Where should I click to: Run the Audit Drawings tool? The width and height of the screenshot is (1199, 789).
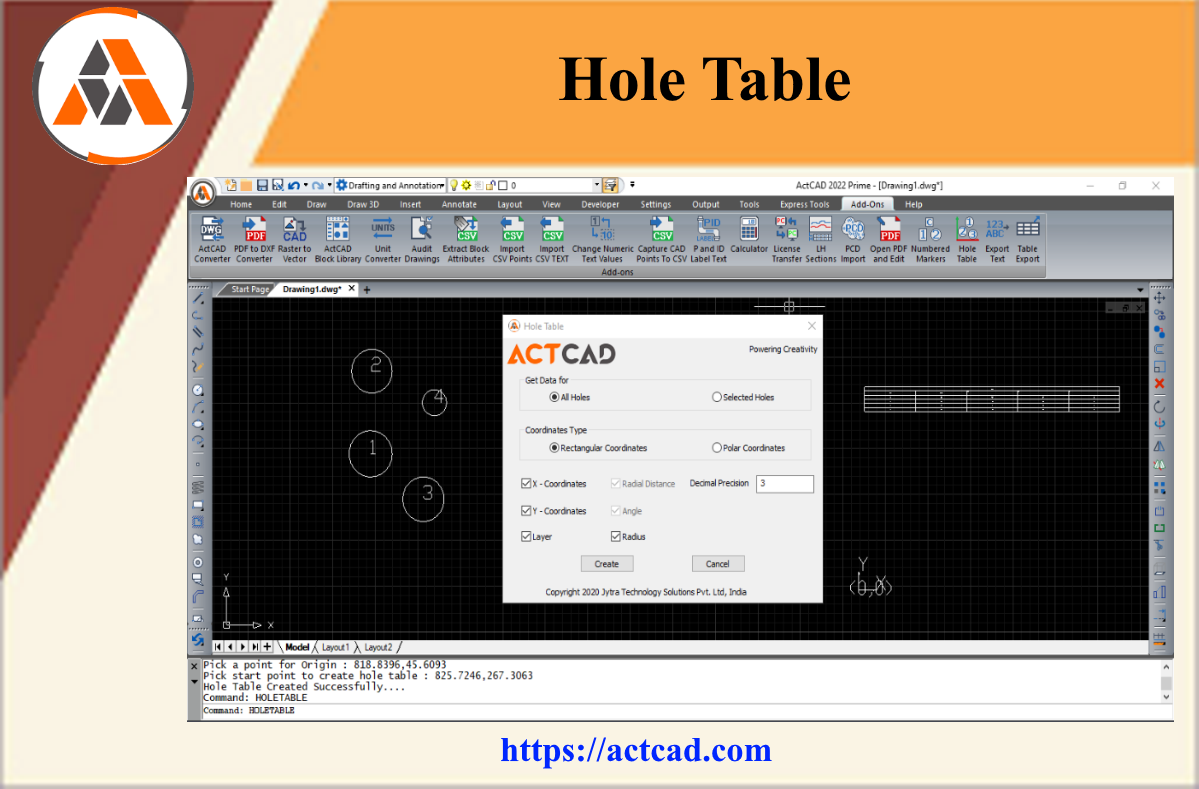[x=422, y=240]
